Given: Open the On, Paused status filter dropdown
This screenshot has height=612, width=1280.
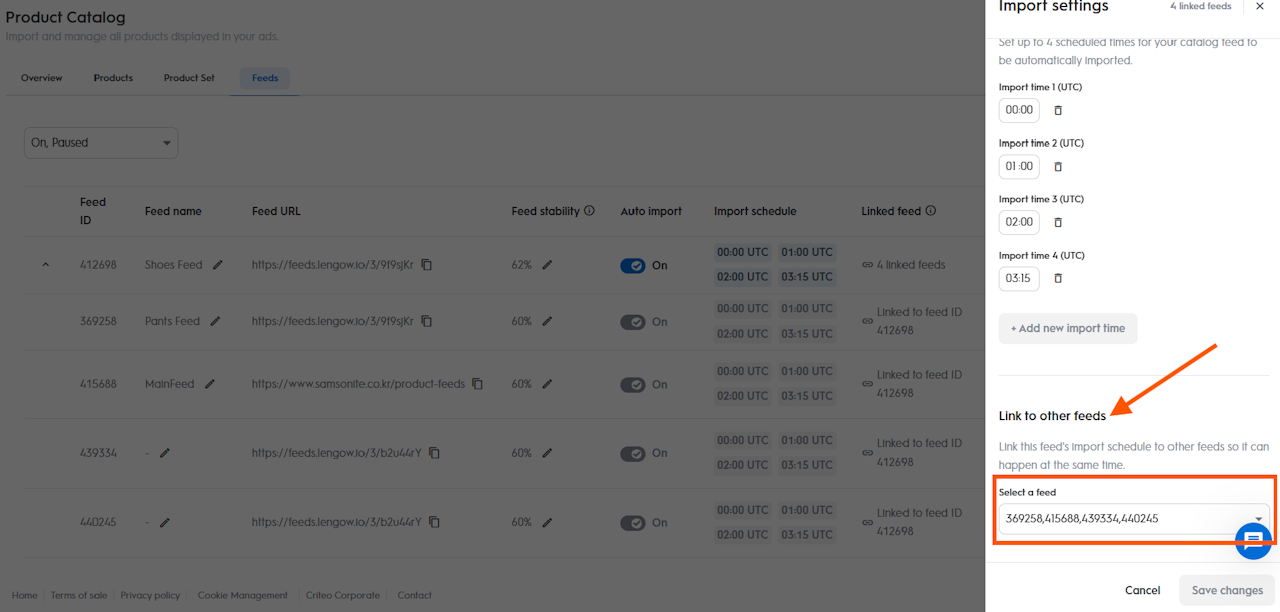Looking at the screenshot, I should (101, 143).
